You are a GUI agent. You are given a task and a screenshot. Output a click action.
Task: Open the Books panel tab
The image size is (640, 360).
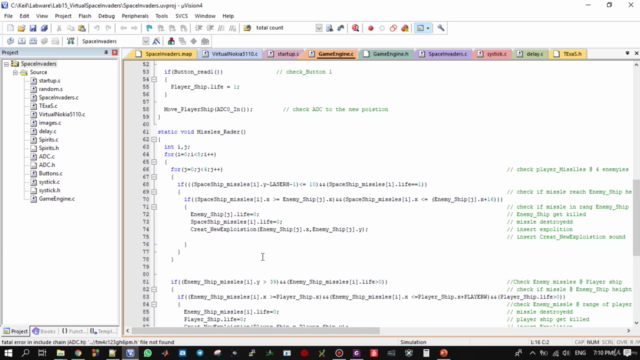(x=44, y=331)
